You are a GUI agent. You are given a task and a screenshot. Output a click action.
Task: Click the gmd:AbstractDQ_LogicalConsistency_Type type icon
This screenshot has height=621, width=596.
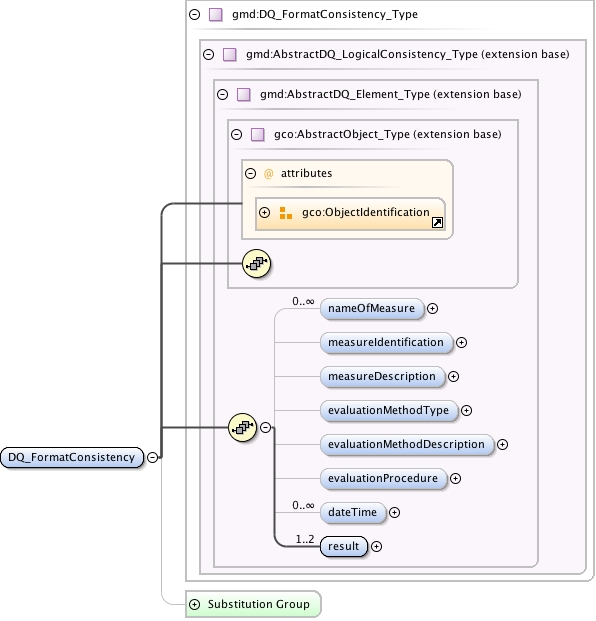pyautogui.click(x=230, y=54)
